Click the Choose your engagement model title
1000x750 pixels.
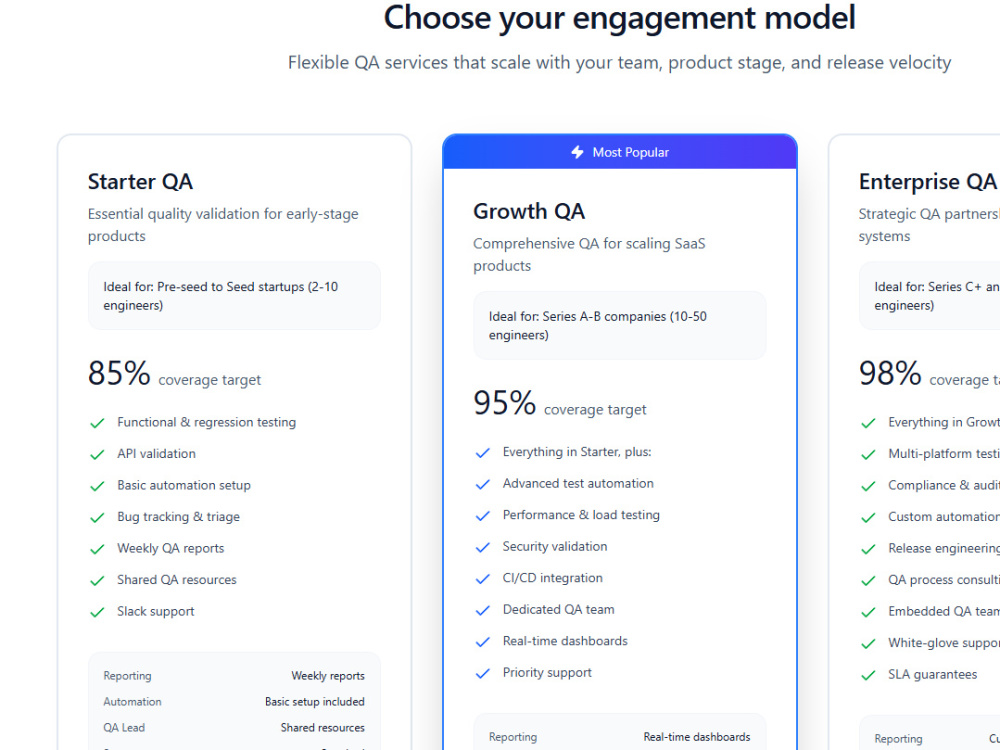619,18
